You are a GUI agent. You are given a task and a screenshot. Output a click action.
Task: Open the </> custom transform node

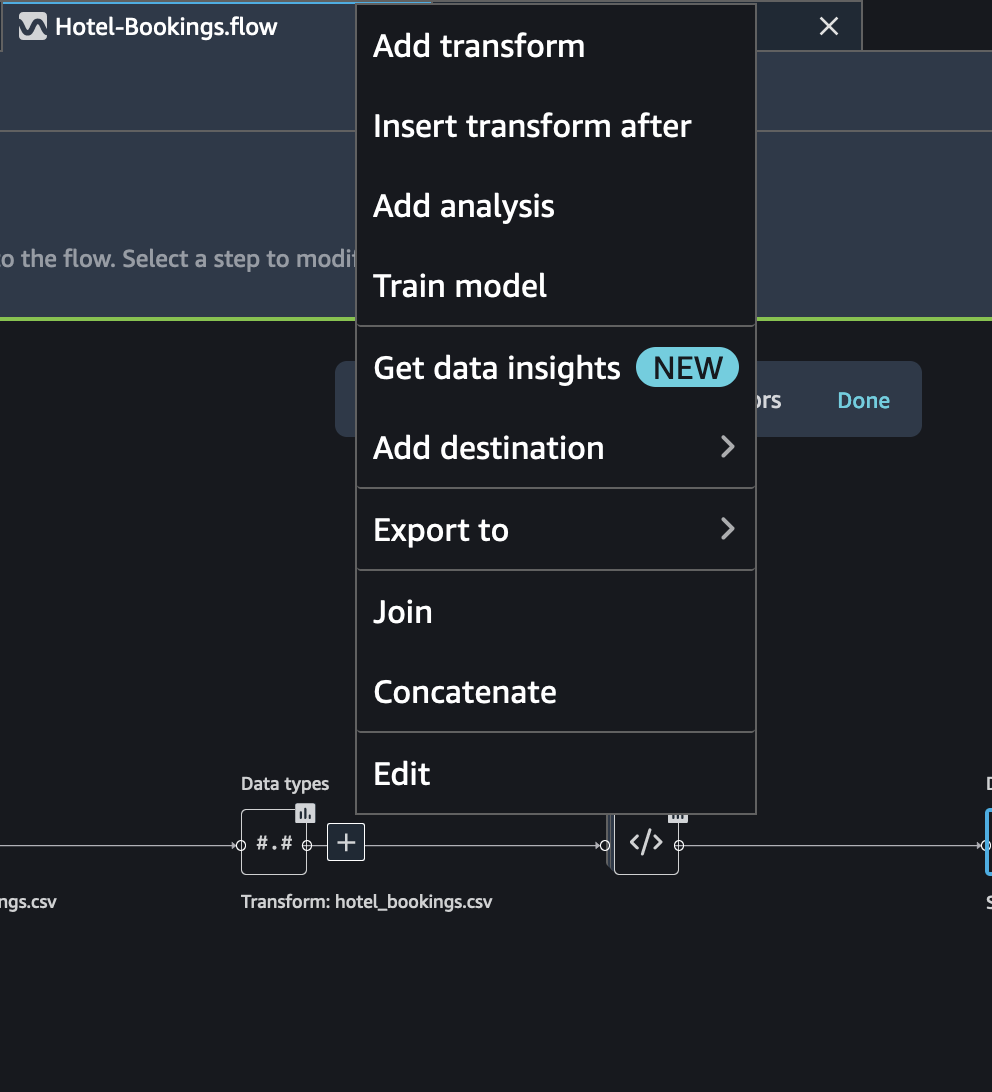(x=646, y=843)
